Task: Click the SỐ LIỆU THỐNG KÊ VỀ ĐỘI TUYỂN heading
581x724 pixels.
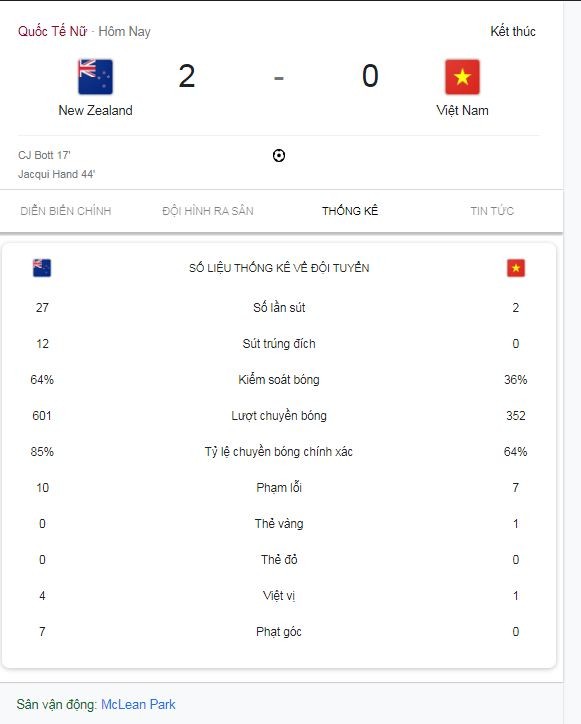Action: [279, 268]
